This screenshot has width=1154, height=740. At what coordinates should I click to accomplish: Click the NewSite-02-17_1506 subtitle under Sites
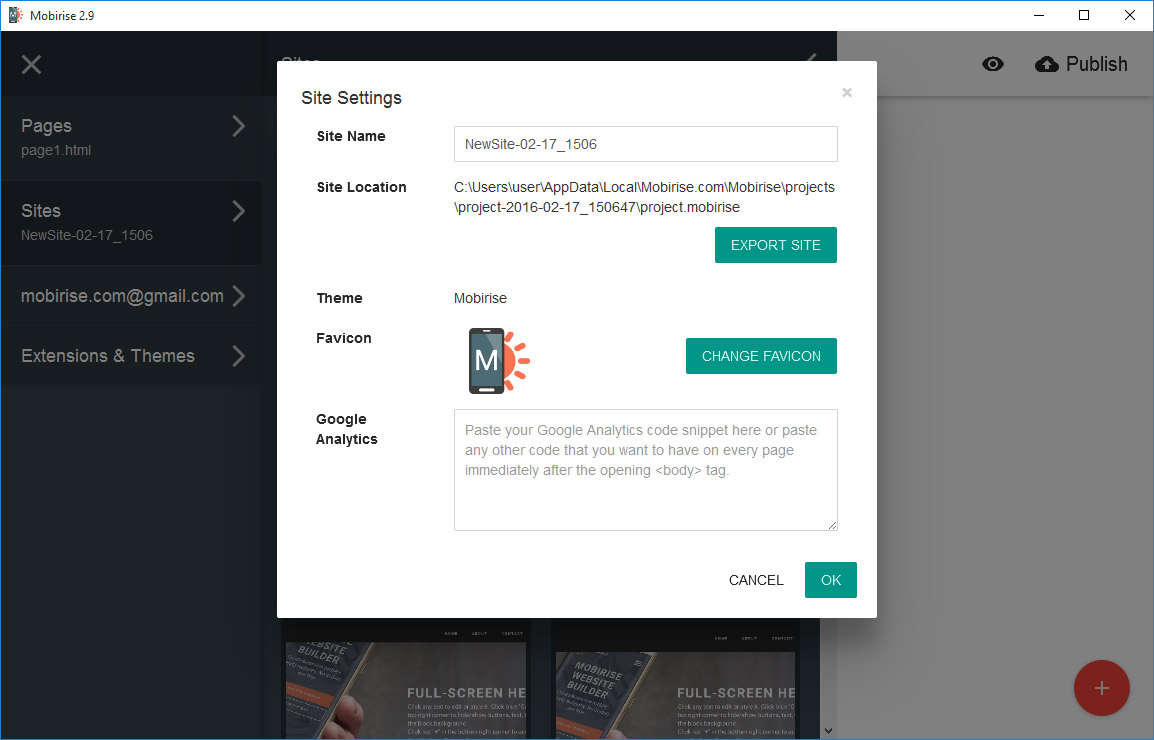pos(87,236)
